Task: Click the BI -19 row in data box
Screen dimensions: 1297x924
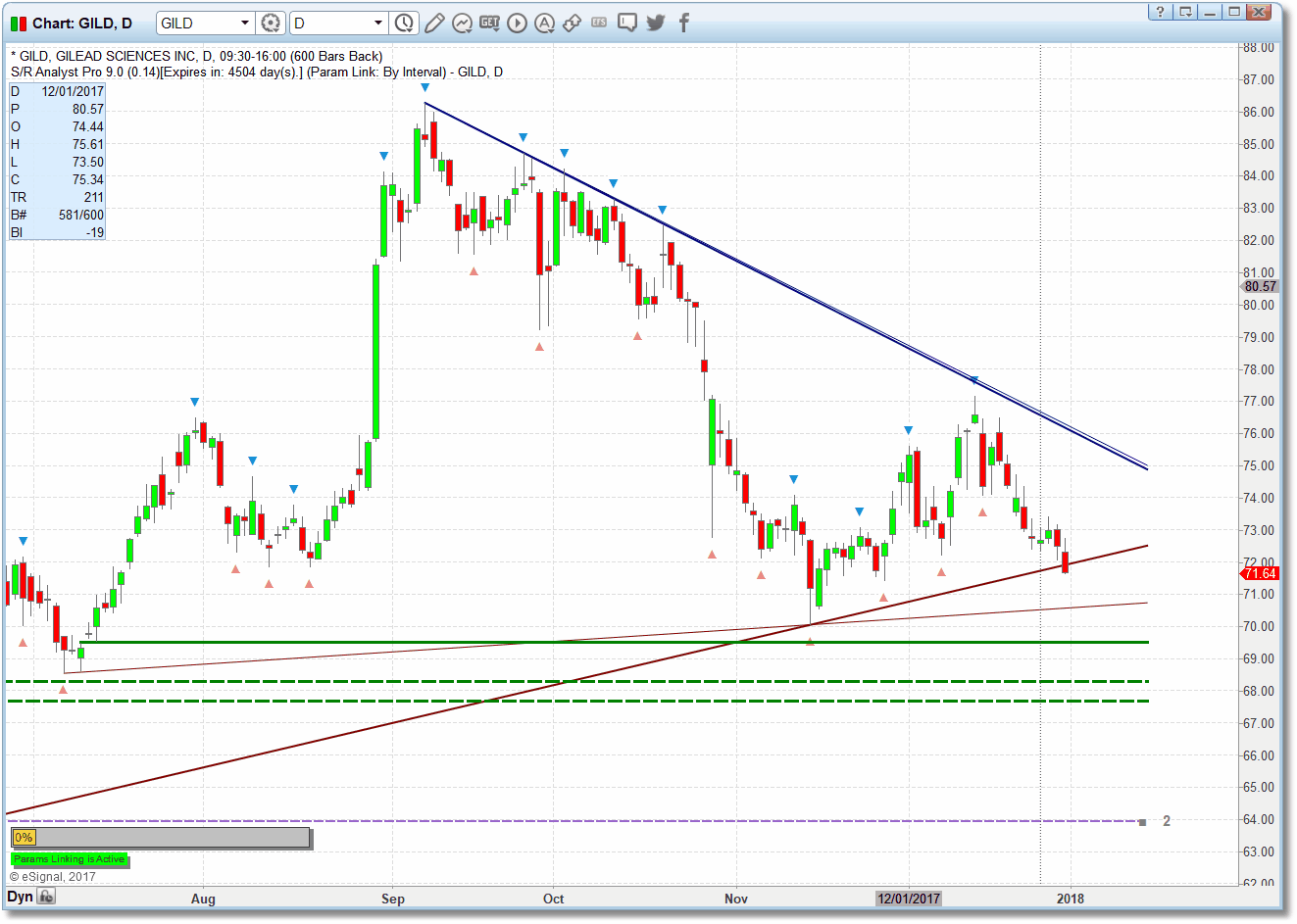Action: (57, 232)
